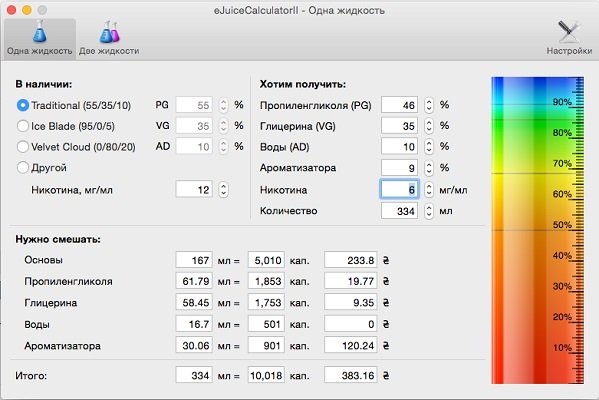Viewport: 599px width, 400px height.
Task: Adjust target Ароматизатора percent stepper
Action: [x=429, y=168]
